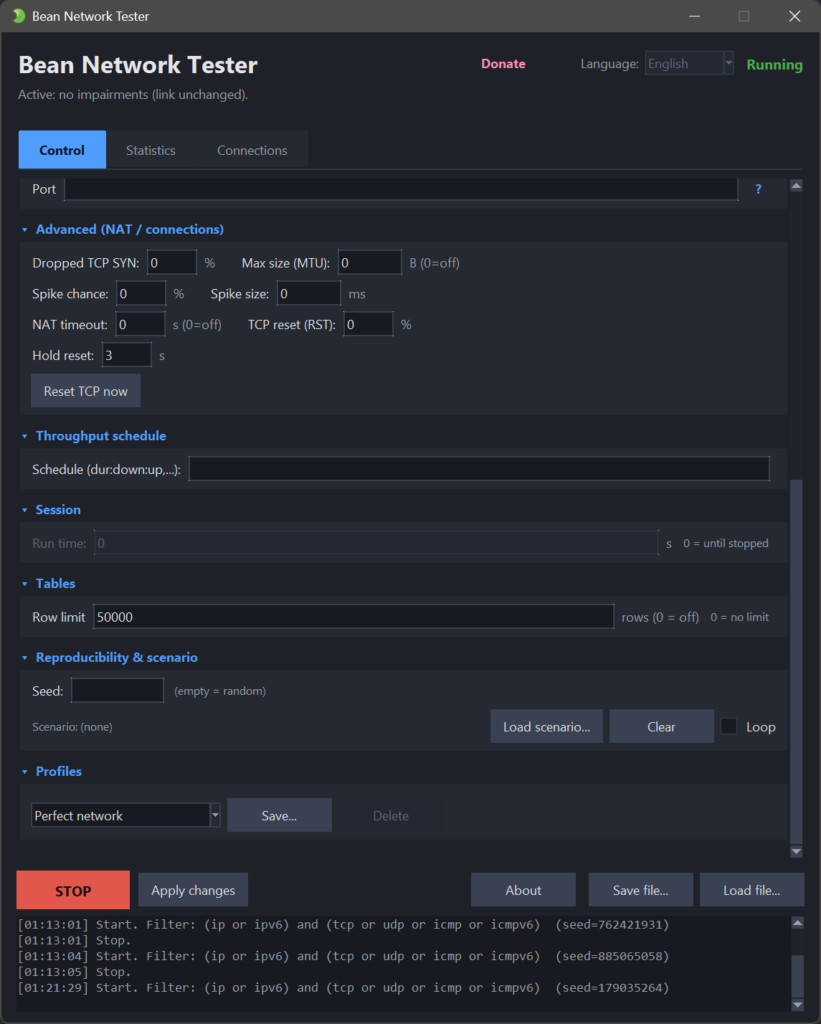821x1024 pixels.
Task: Click the Dropped TCP SYN field
Action: (172, 263)
